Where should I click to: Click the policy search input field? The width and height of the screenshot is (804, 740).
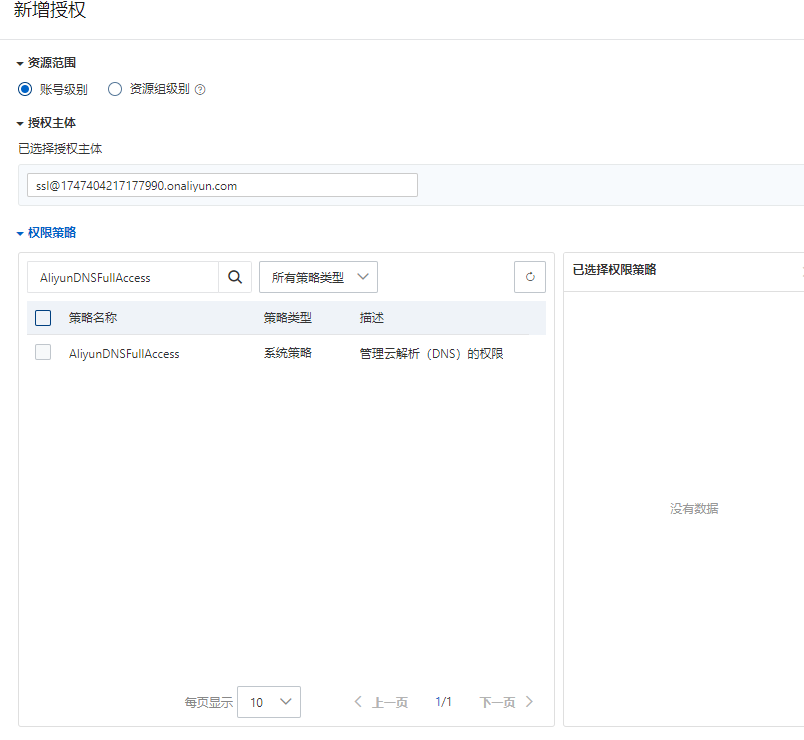(x=122, y=277)
